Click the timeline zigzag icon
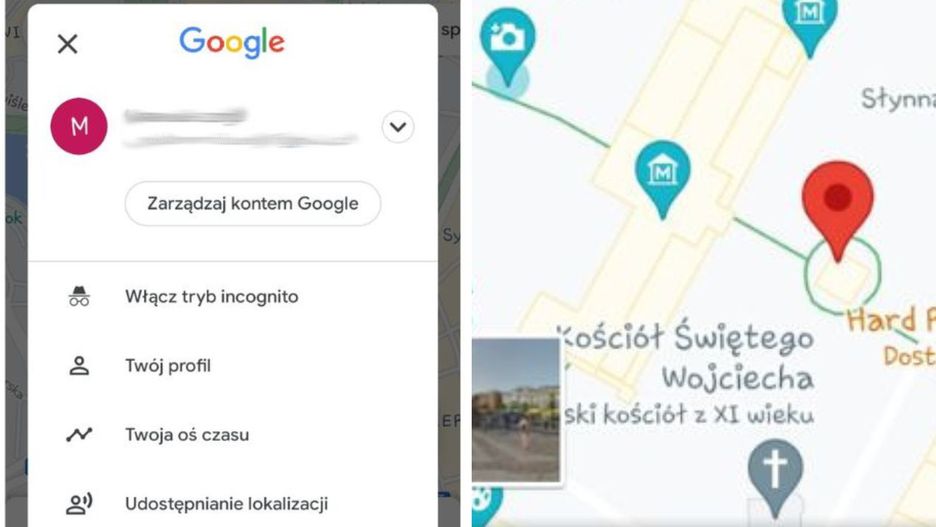Image resolution: width=936 pixels, height=527 pixels. tap(79, 434)
